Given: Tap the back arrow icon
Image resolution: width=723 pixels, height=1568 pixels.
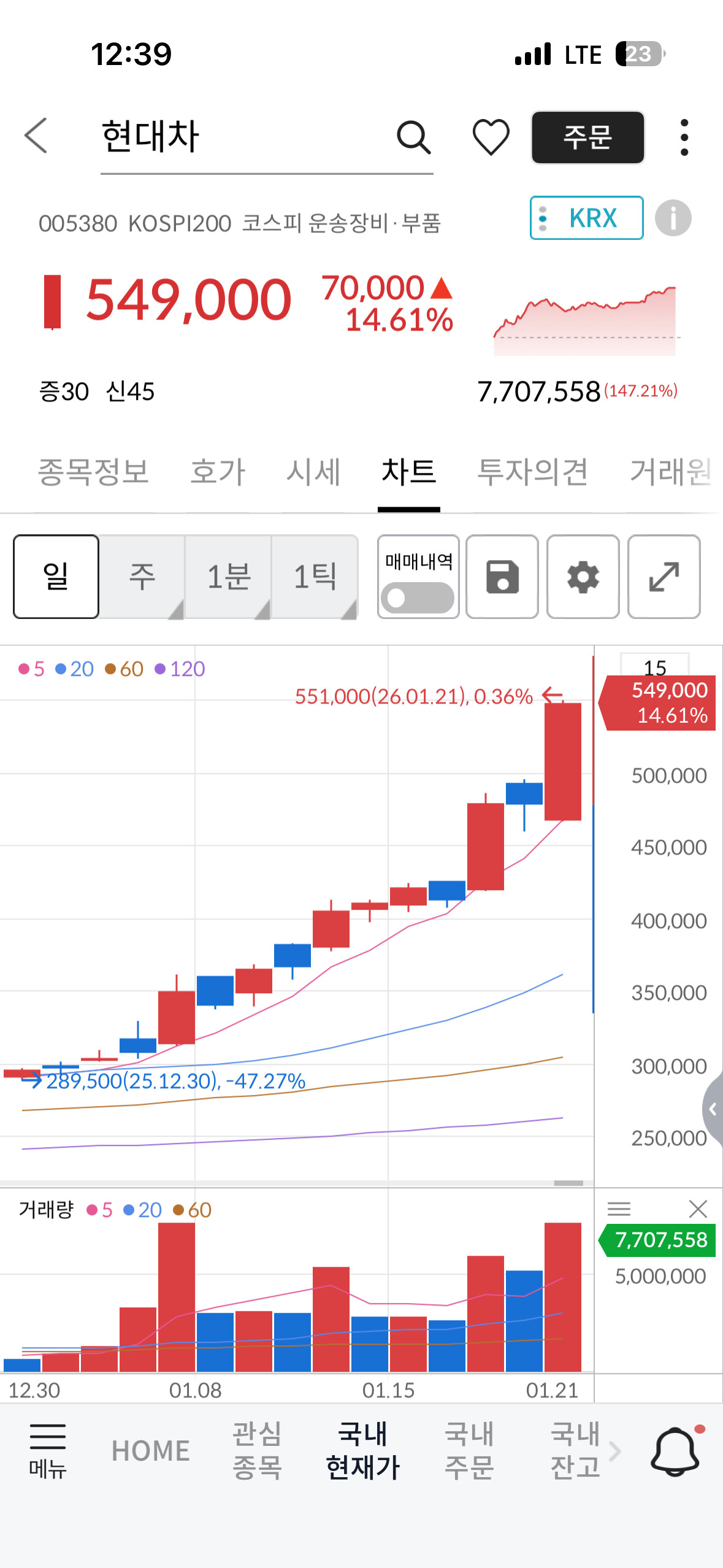Looking at the screenshot, I should (x=36, y=136).
